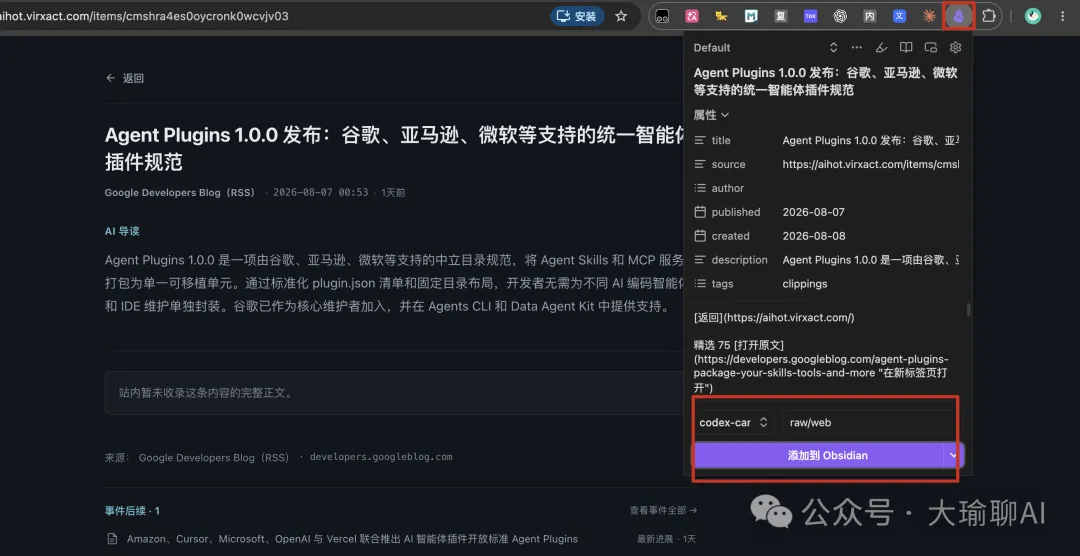Click '站内暂未收录这条内容的完整正文。' notice
The width and height of the screenshot is (1080, 556).
point(206,393)
